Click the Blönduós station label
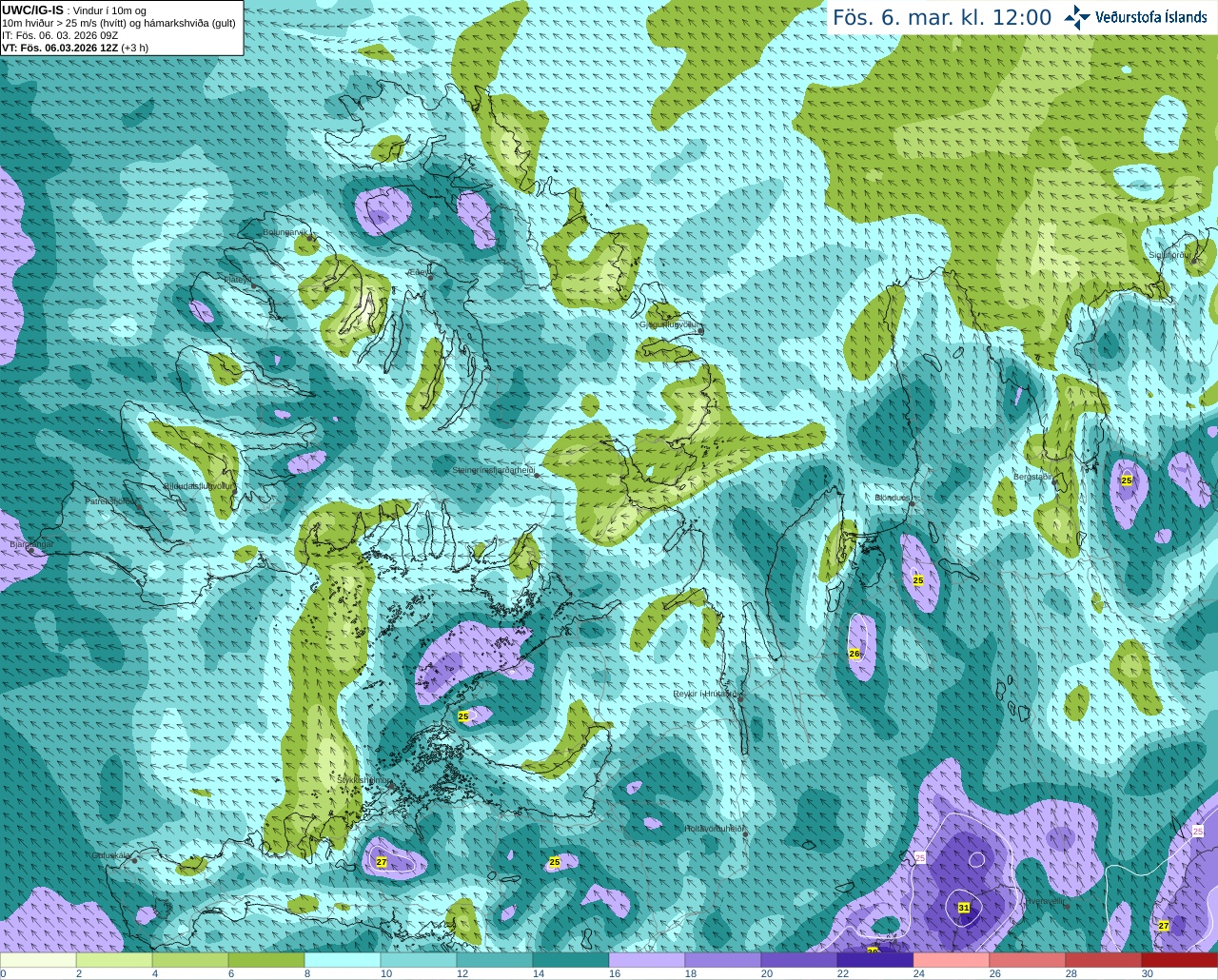This screenshot has width=1218, height=980. [893, 498]
